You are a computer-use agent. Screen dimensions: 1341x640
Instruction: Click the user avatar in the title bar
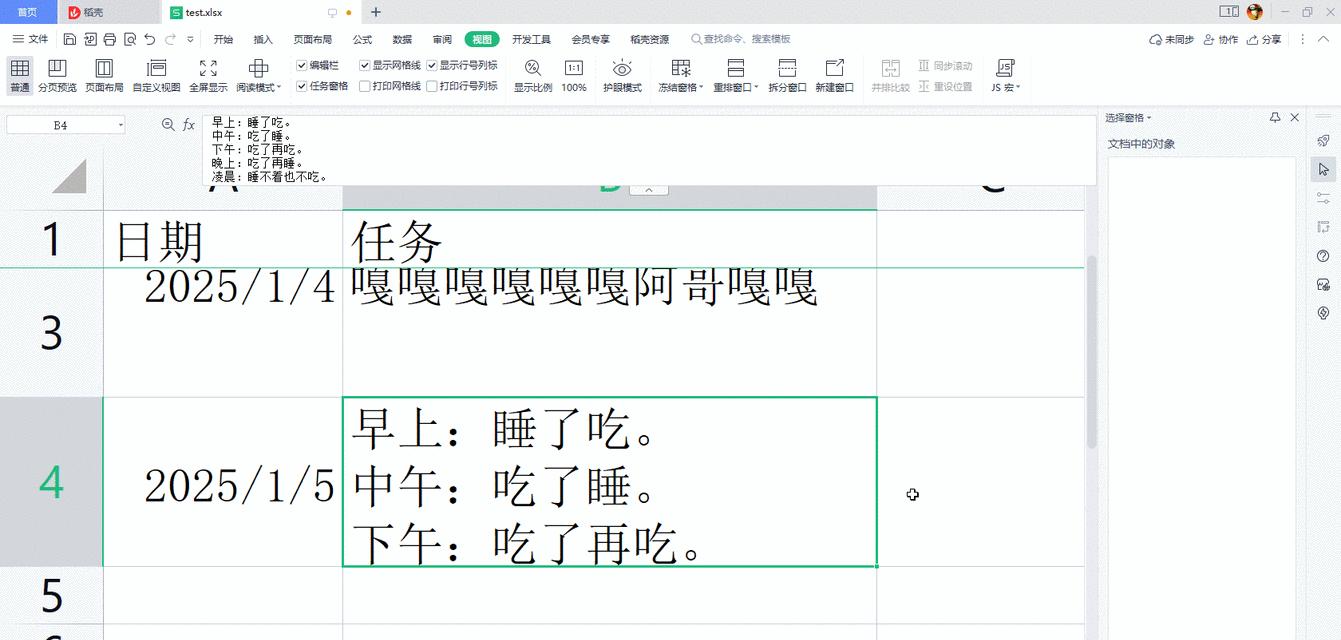pyautogui.click(x=1255, y=12)
